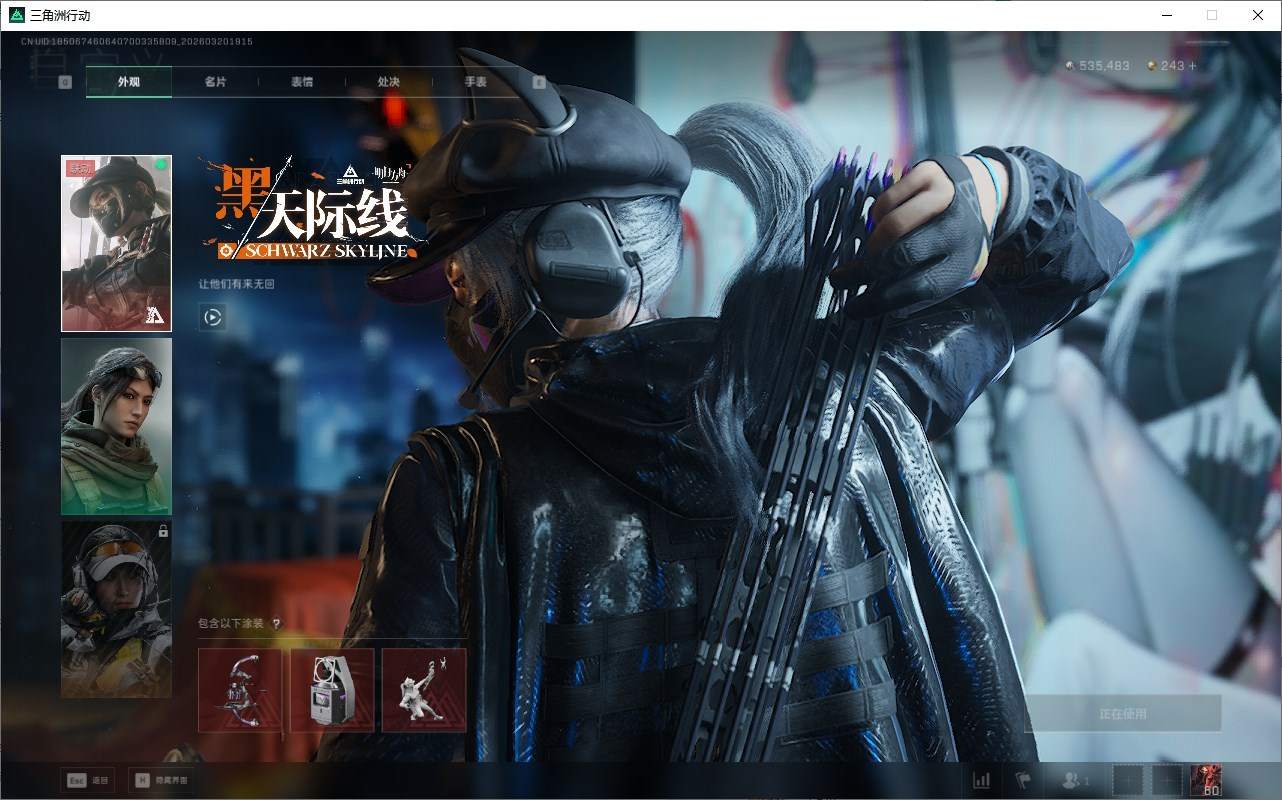Image resolution: width=1282 pixels, height=800 pixels.
Task: Select the green-scarf default skin thumbnail
Action: point(116,426)
